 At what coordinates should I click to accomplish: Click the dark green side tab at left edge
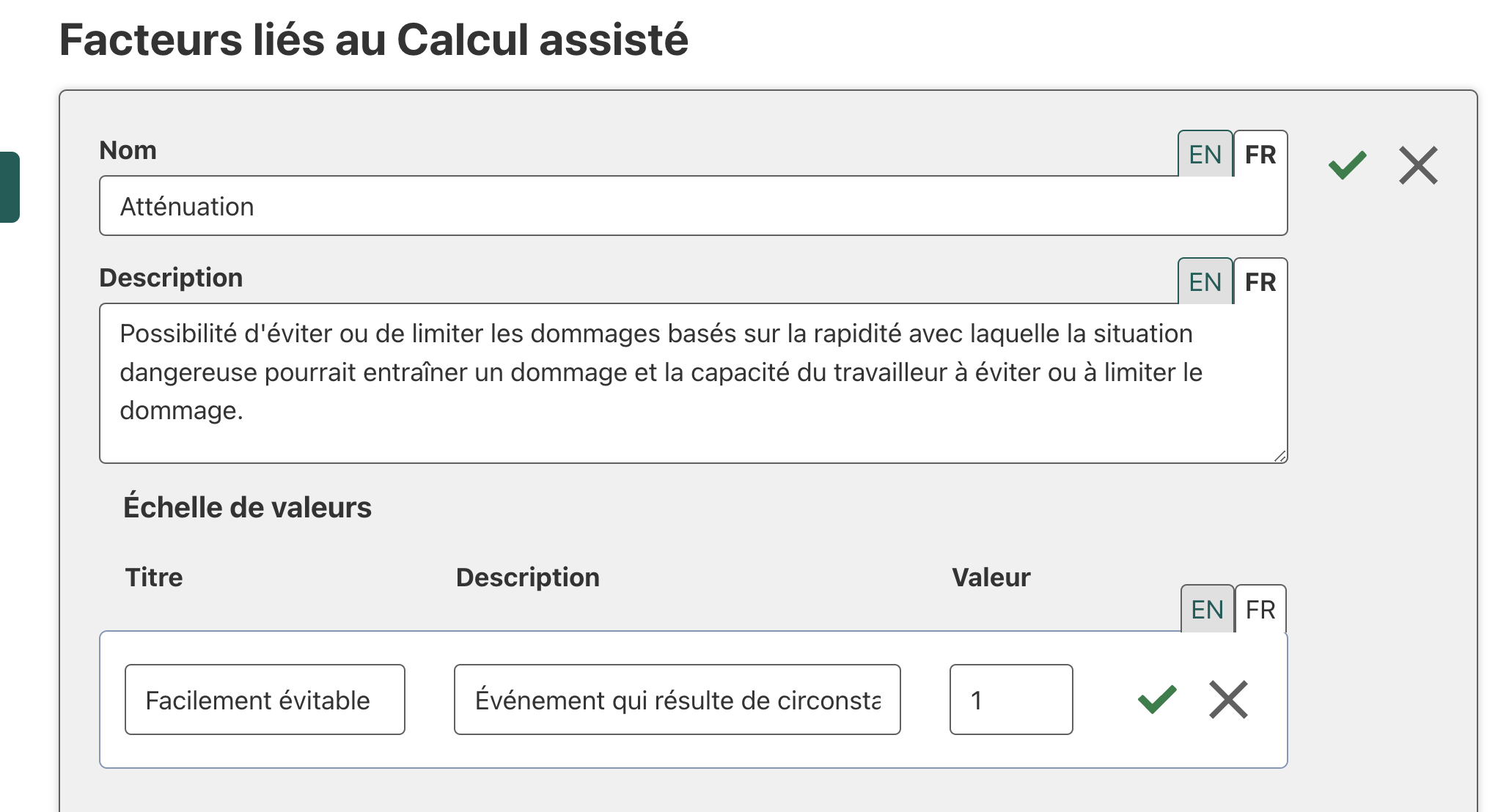(x=10, y=187)
